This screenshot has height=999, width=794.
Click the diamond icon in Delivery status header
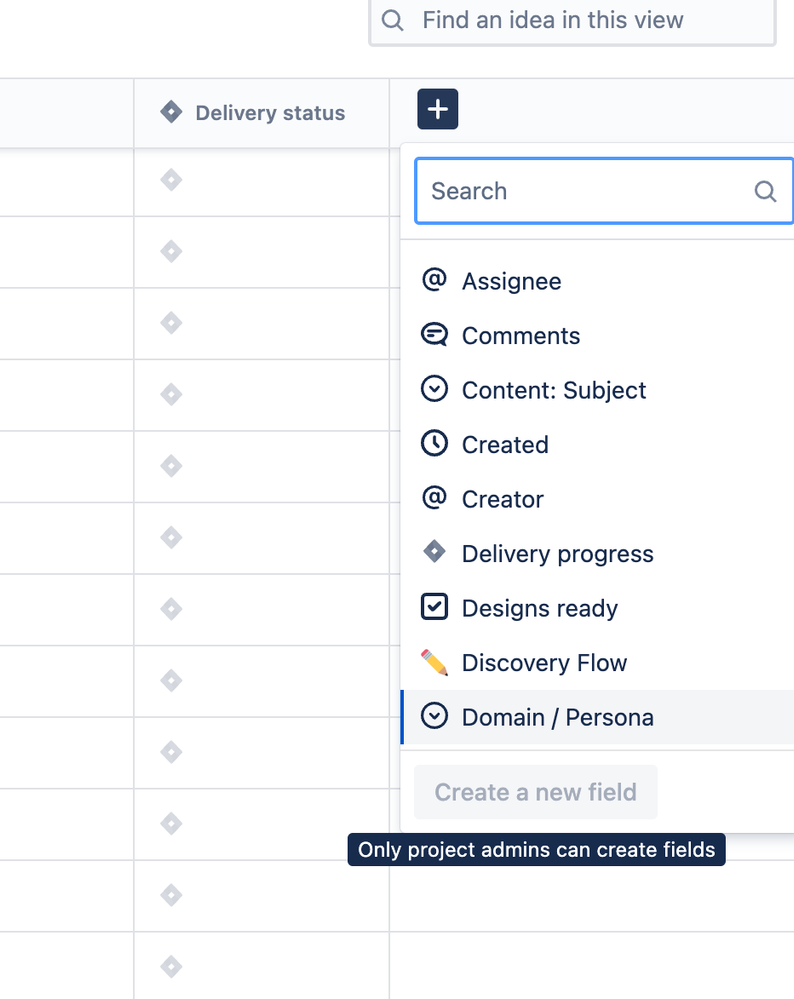point(171,113)
